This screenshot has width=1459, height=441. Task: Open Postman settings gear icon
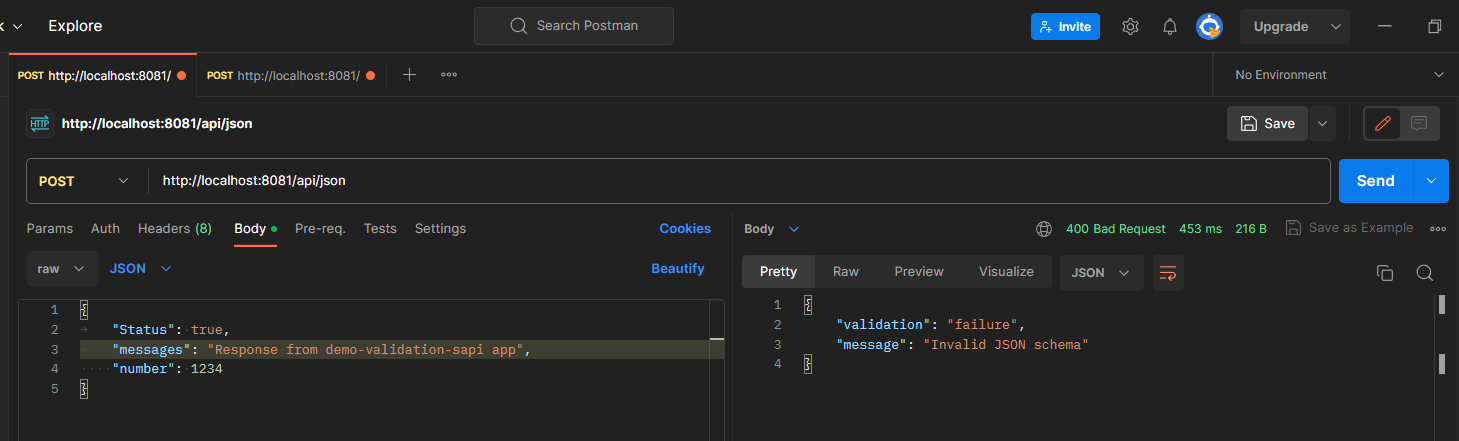pyautogui.click(x=1130, y=27)
